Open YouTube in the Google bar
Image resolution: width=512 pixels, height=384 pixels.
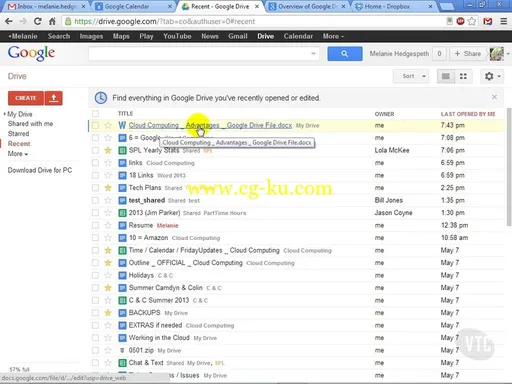click(177, 36)
